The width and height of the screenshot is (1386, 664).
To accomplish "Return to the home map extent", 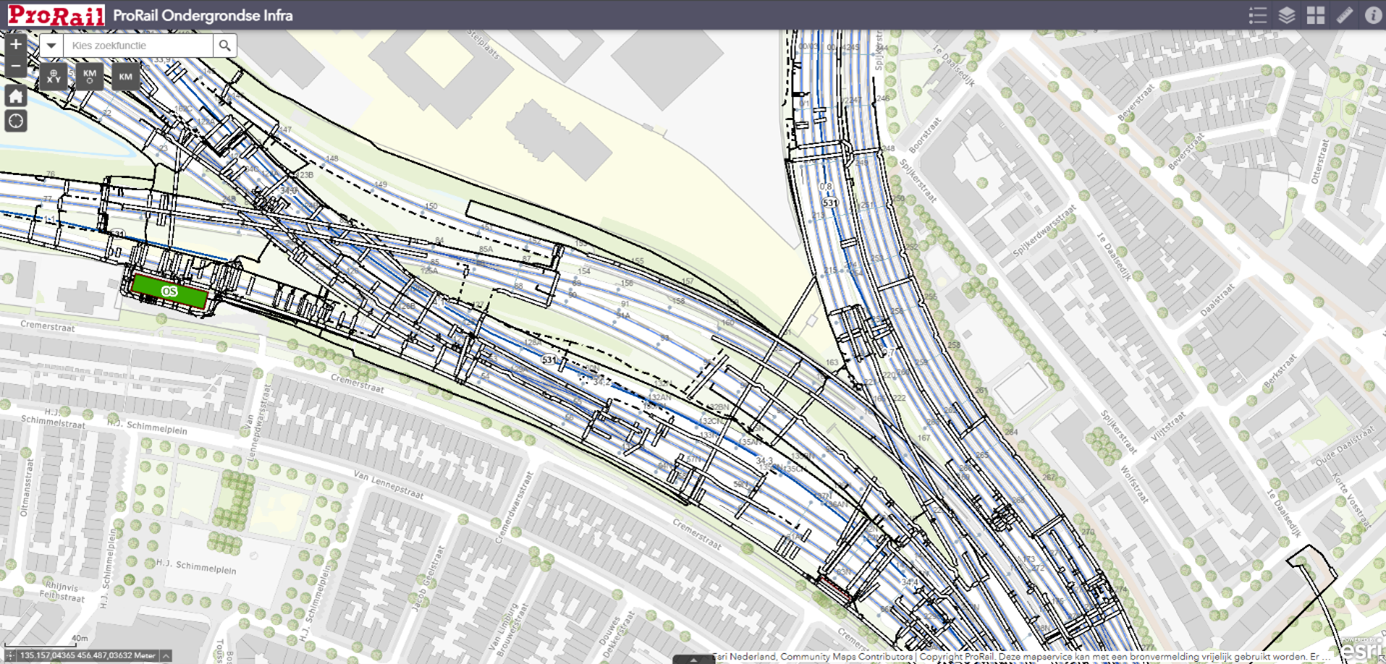I will [15, 95].
